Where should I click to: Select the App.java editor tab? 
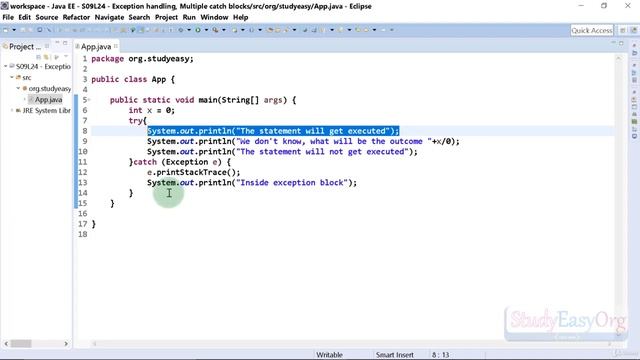click(x=96, y=47)
